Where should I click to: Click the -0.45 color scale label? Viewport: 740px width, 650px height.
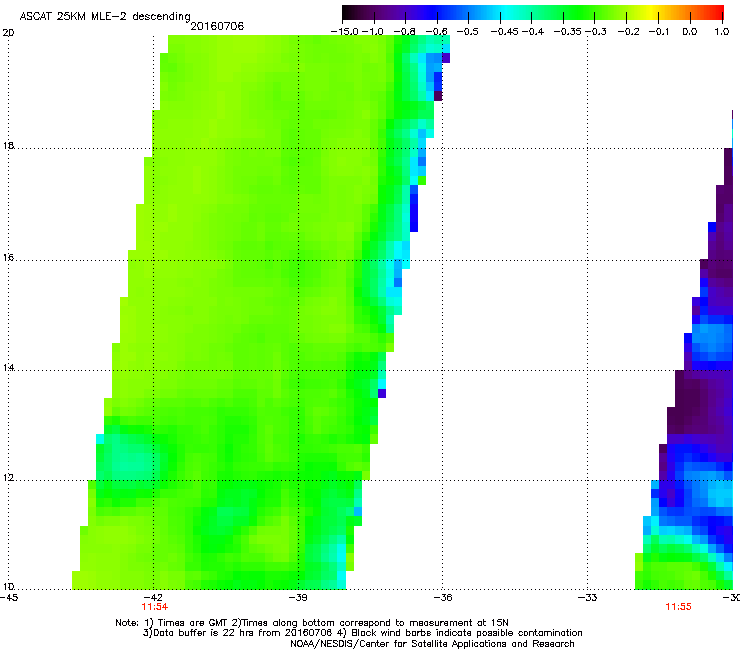tap(505, 32)
